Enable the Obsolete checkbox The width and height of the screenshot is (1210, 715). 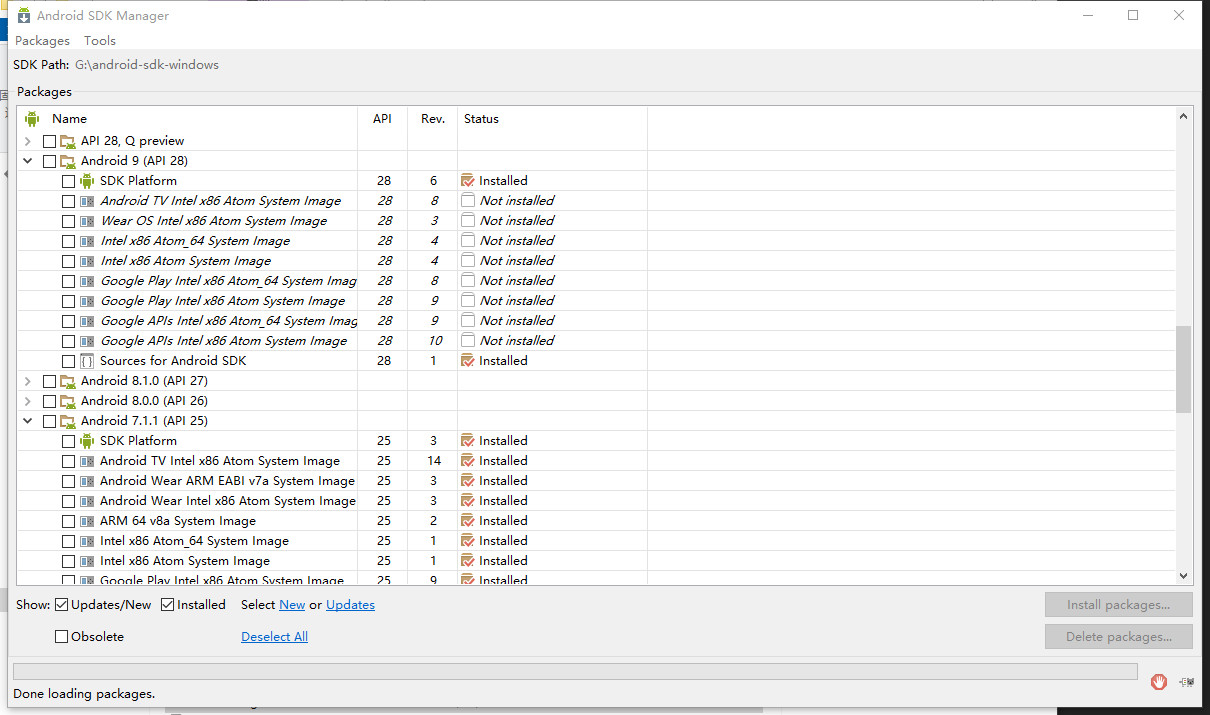point(62,636)
